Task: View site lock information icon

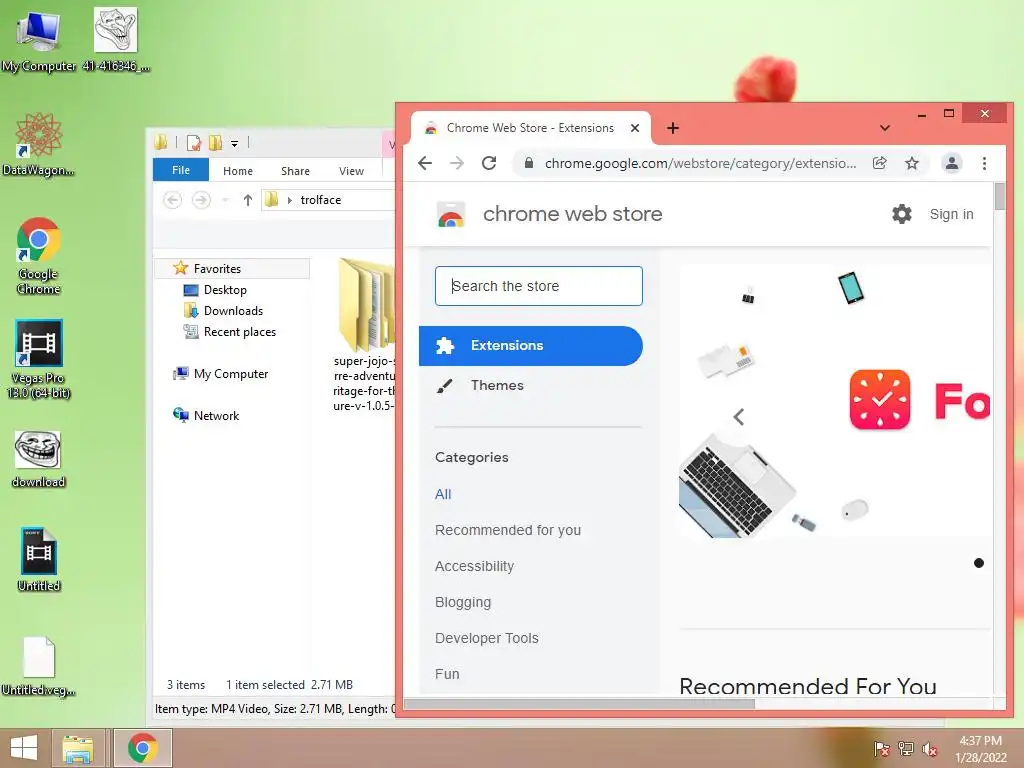Action: [529, 163]
